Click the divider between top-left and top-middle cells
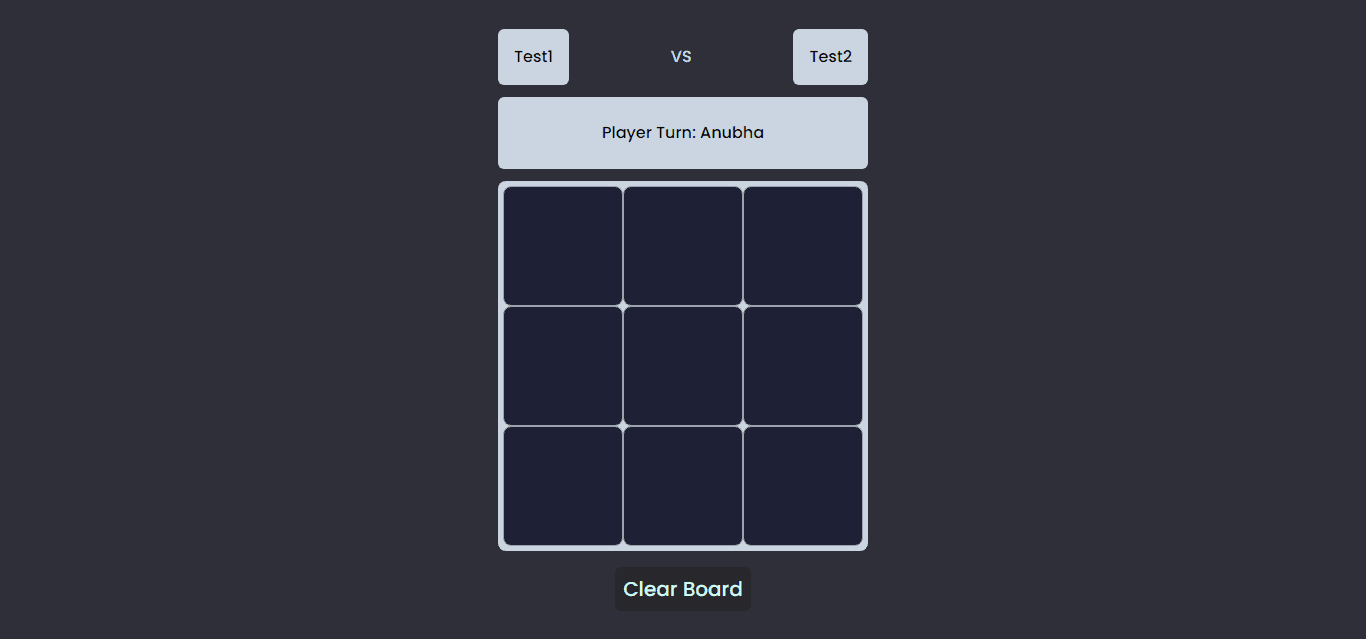The width and height of the screenshot is (1366, 639). [x=623, y=246]
